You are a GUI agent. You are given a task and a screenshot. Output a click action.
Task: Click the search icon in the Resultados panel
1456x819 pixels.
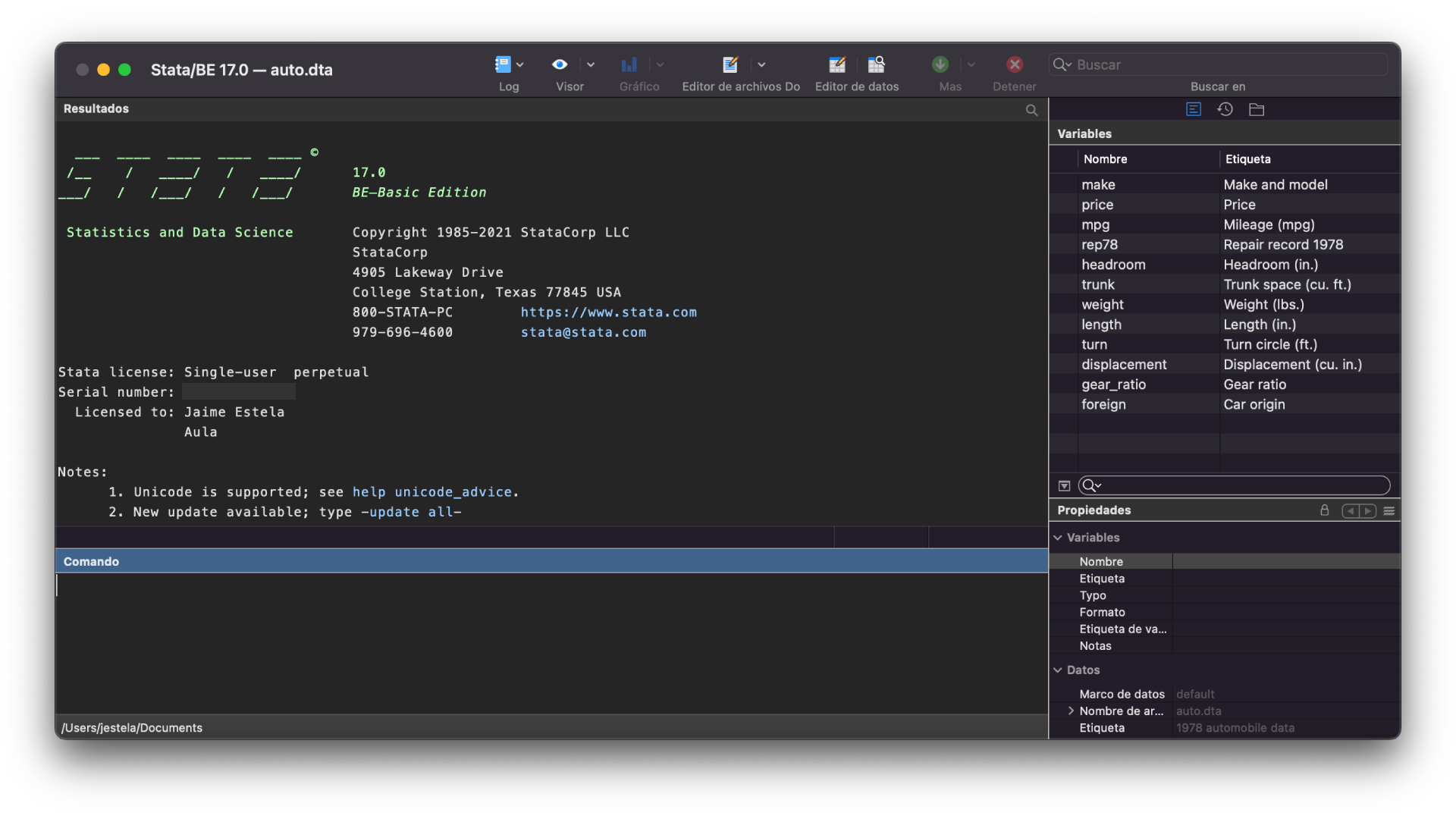coord(1031,109)
